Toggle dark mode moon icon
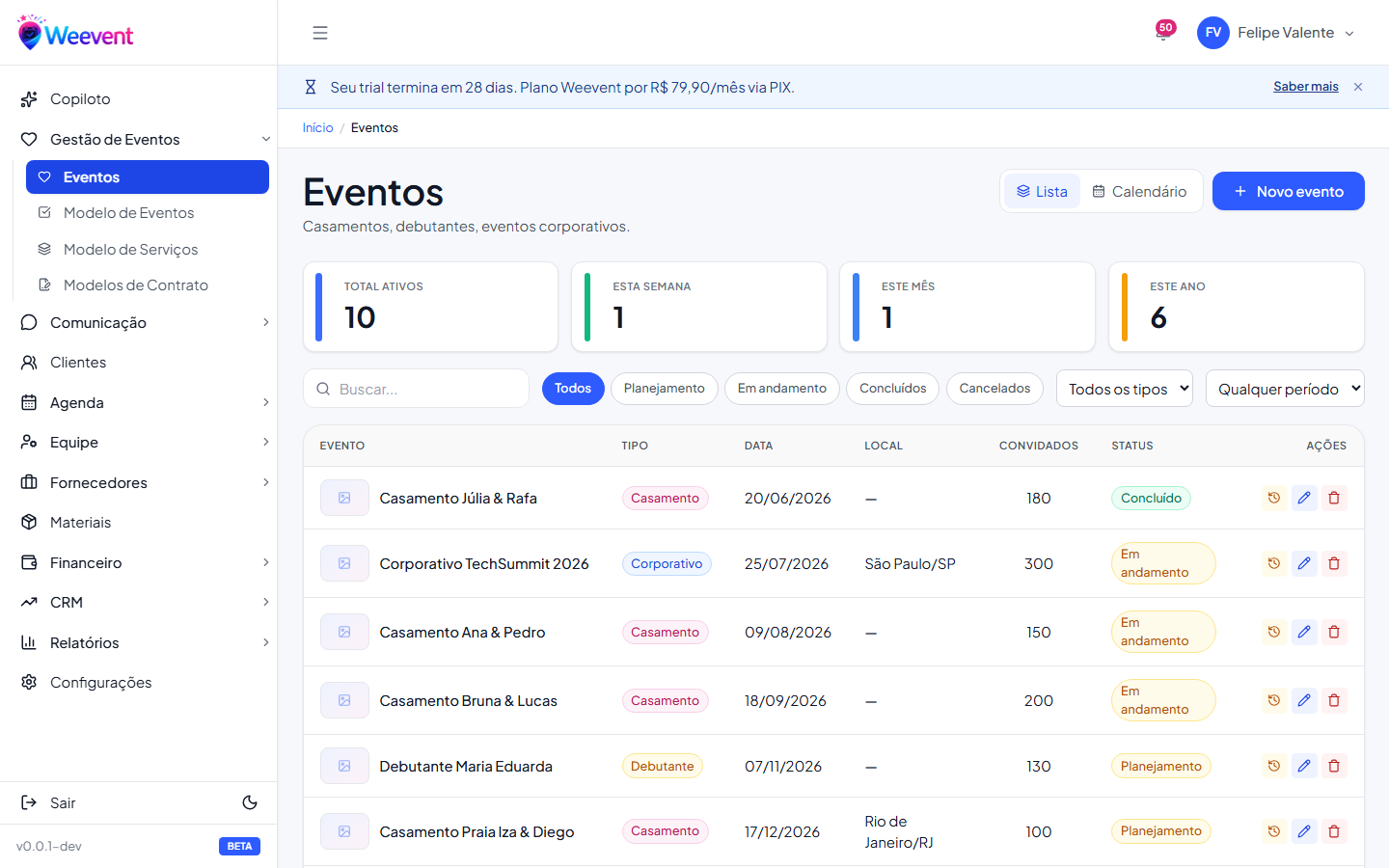This screenshot has width=1389, height=868. point(250,802)
